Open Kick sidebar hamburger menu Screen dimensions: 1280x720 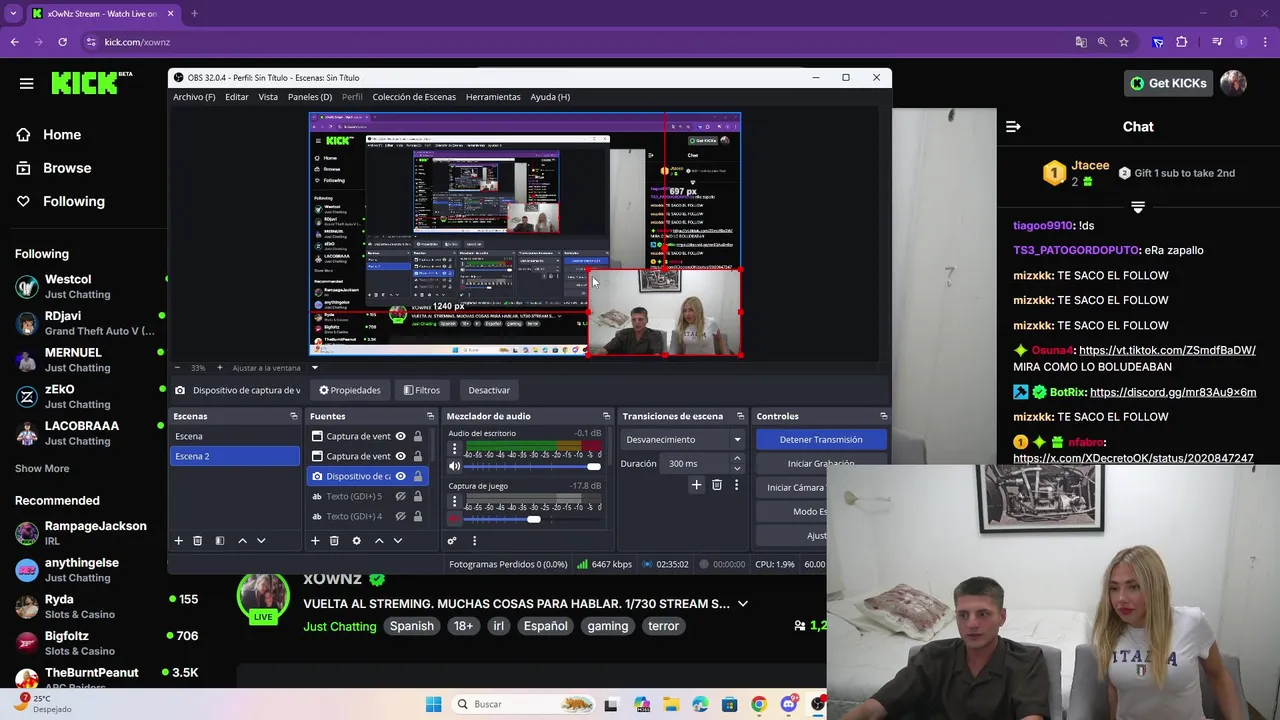[27, 83]
